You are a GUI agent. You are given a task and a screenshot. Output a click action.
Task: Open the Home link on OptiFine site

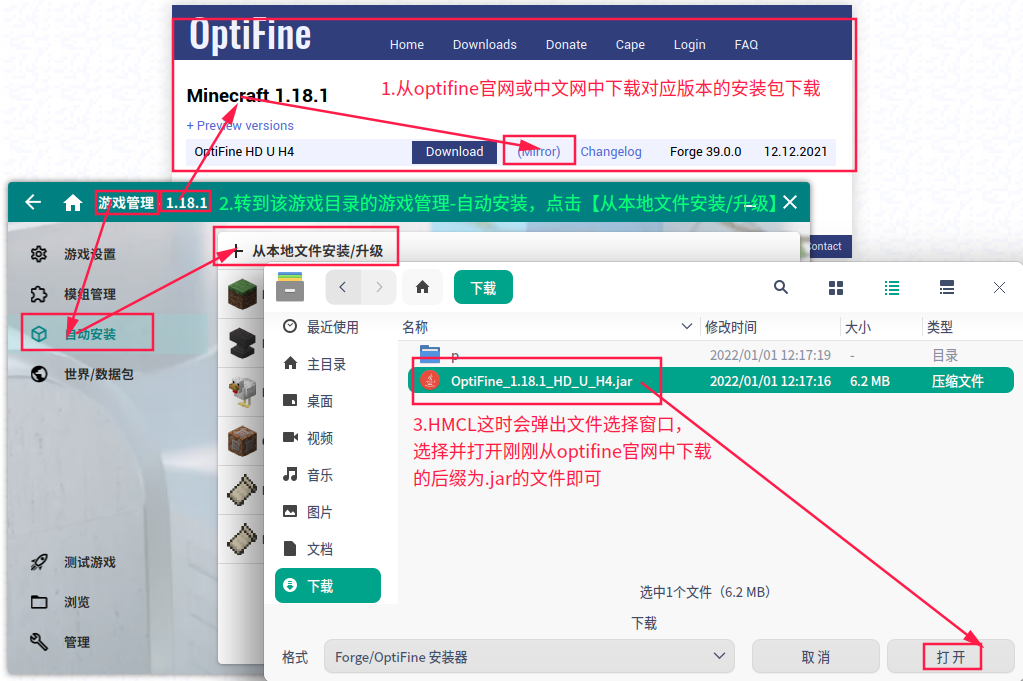coord(406,44)
